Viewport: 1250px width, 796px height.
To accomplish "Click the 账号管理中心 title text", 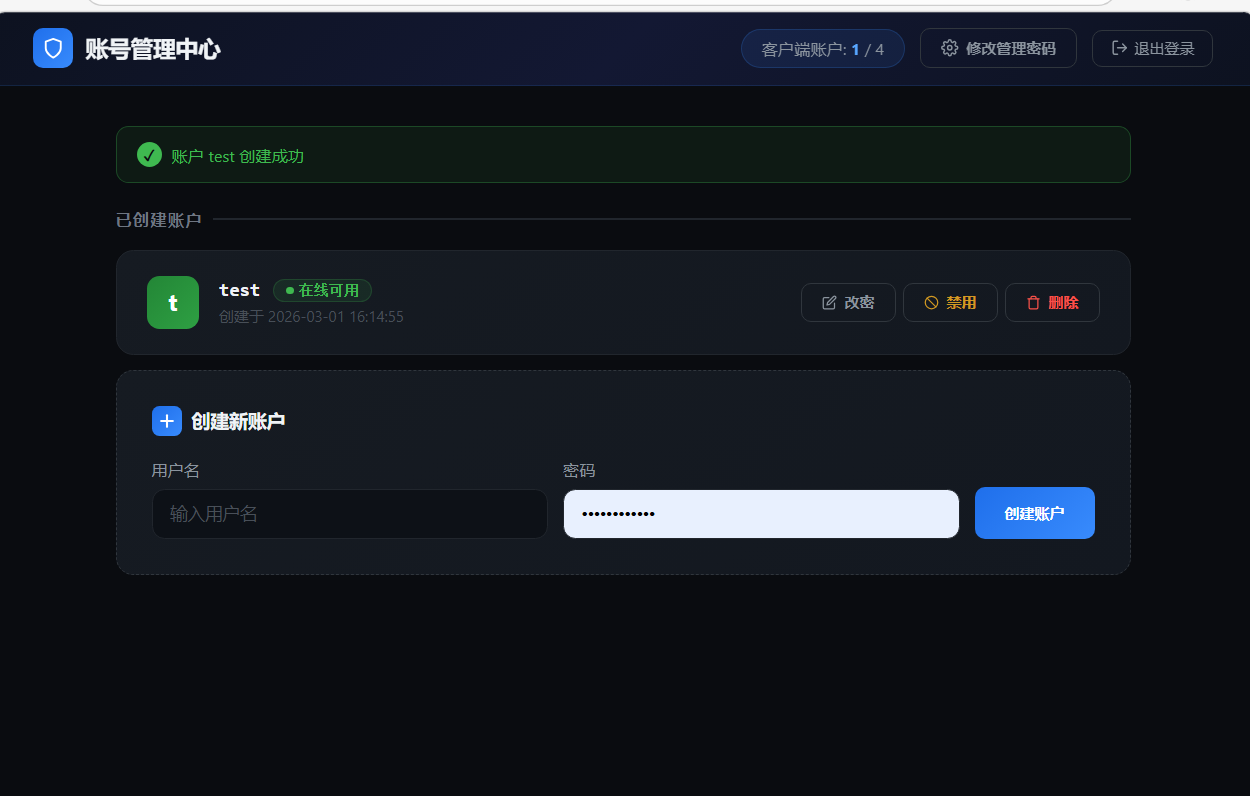I will tap(152, 49).
